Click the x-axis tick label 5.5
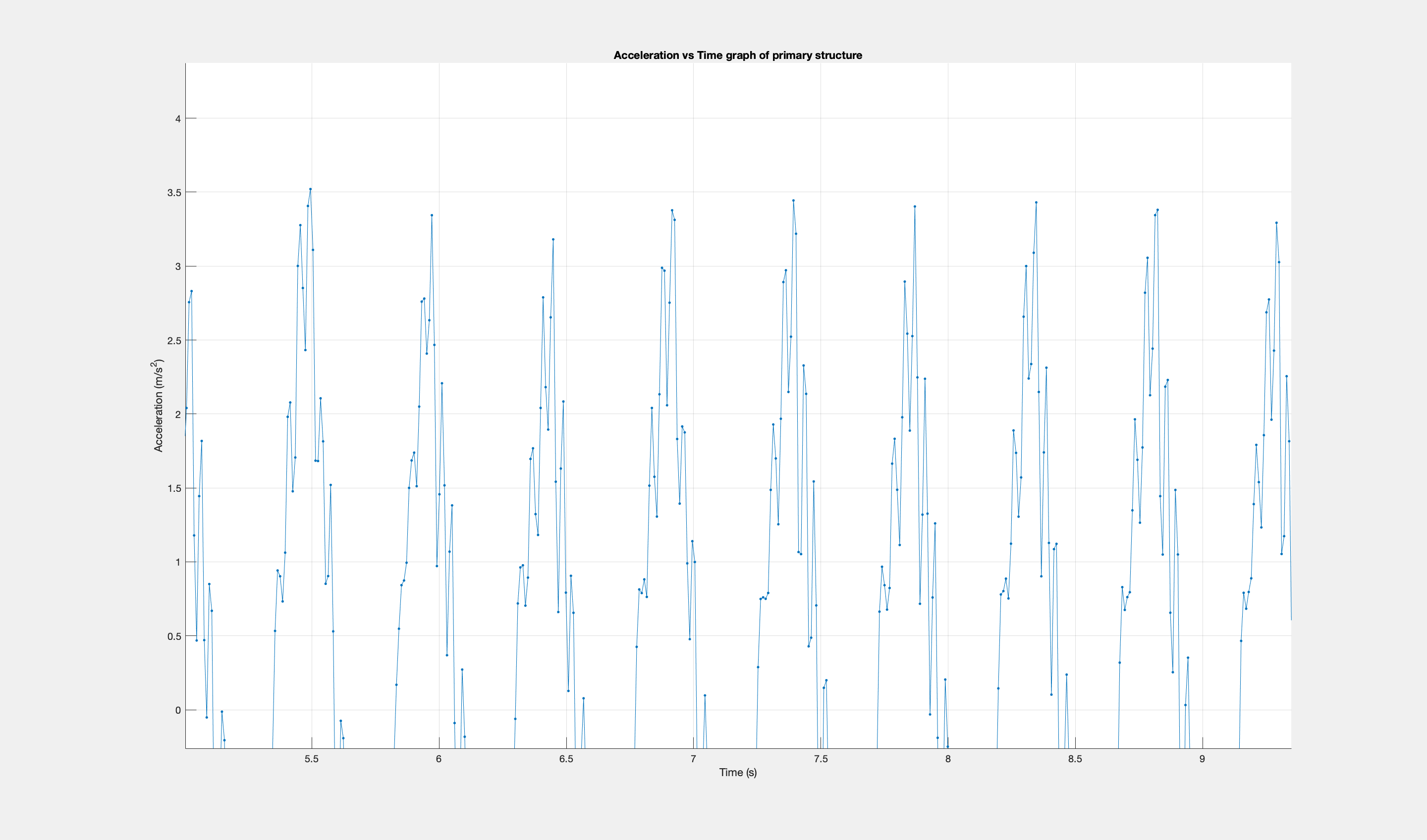Image resolution: width=1427 pixels, height=840 pixels. pyautogui.click(x=312, y=759)
